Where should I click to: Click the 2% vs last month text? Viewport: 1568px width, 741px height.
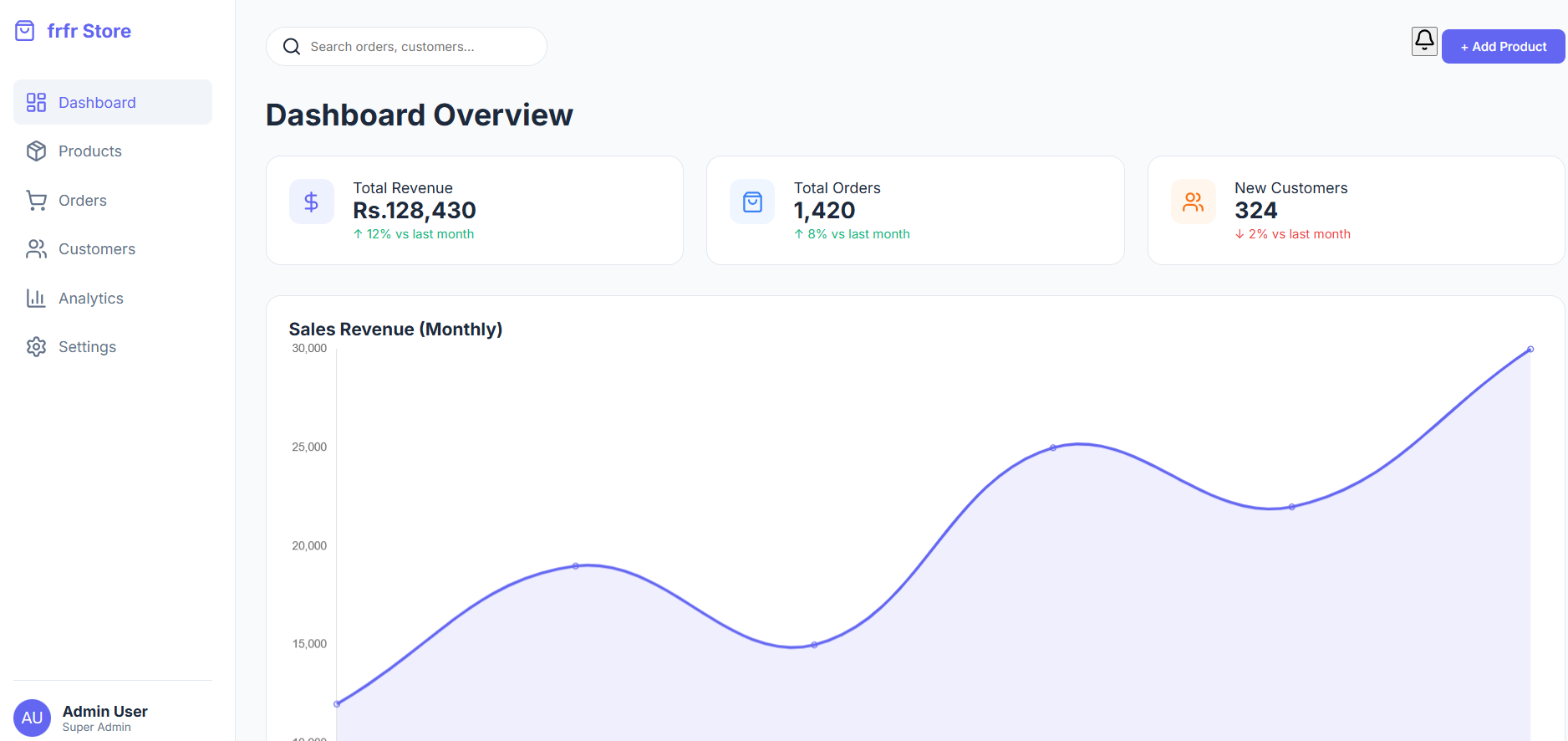(x=1293, y=234)
